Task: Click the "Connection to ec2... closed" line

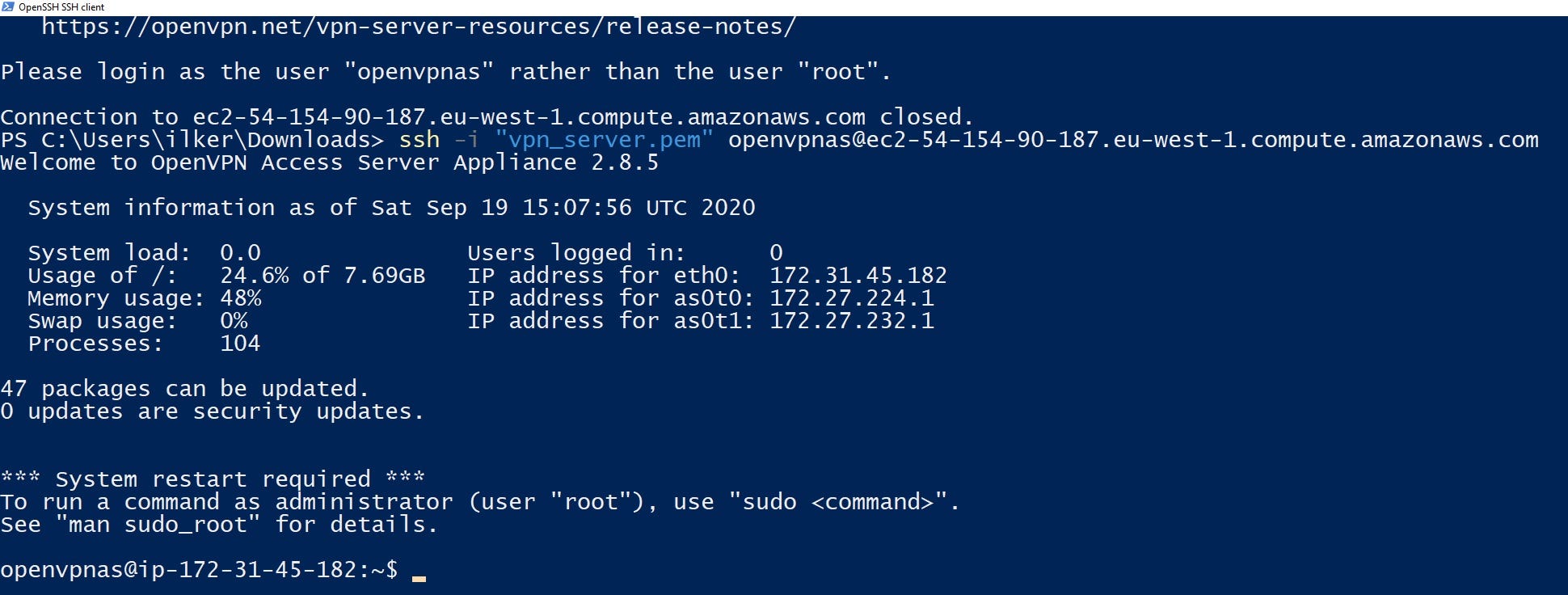Action: point(487,117)
